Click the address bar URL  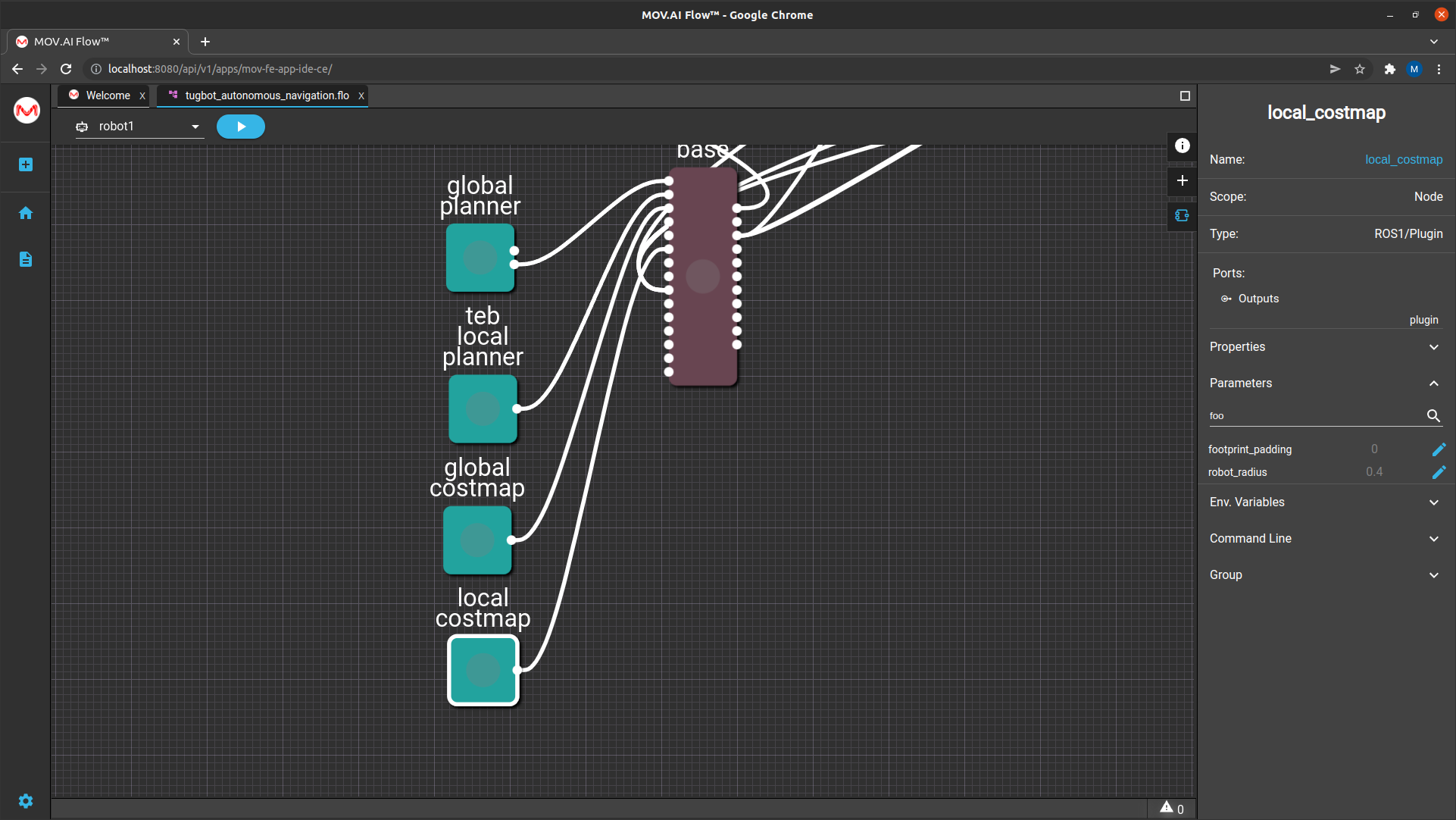[220, 69]
